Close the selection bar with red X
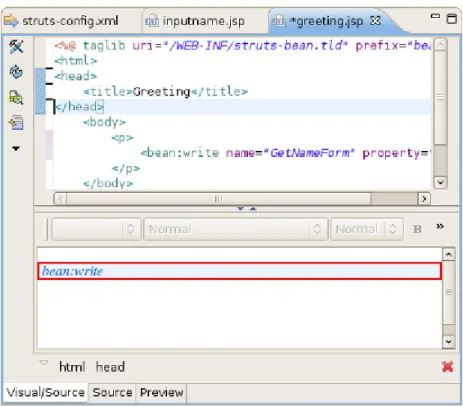The width and height of the screenshot is (463, 407). click(x=447, y=367)
